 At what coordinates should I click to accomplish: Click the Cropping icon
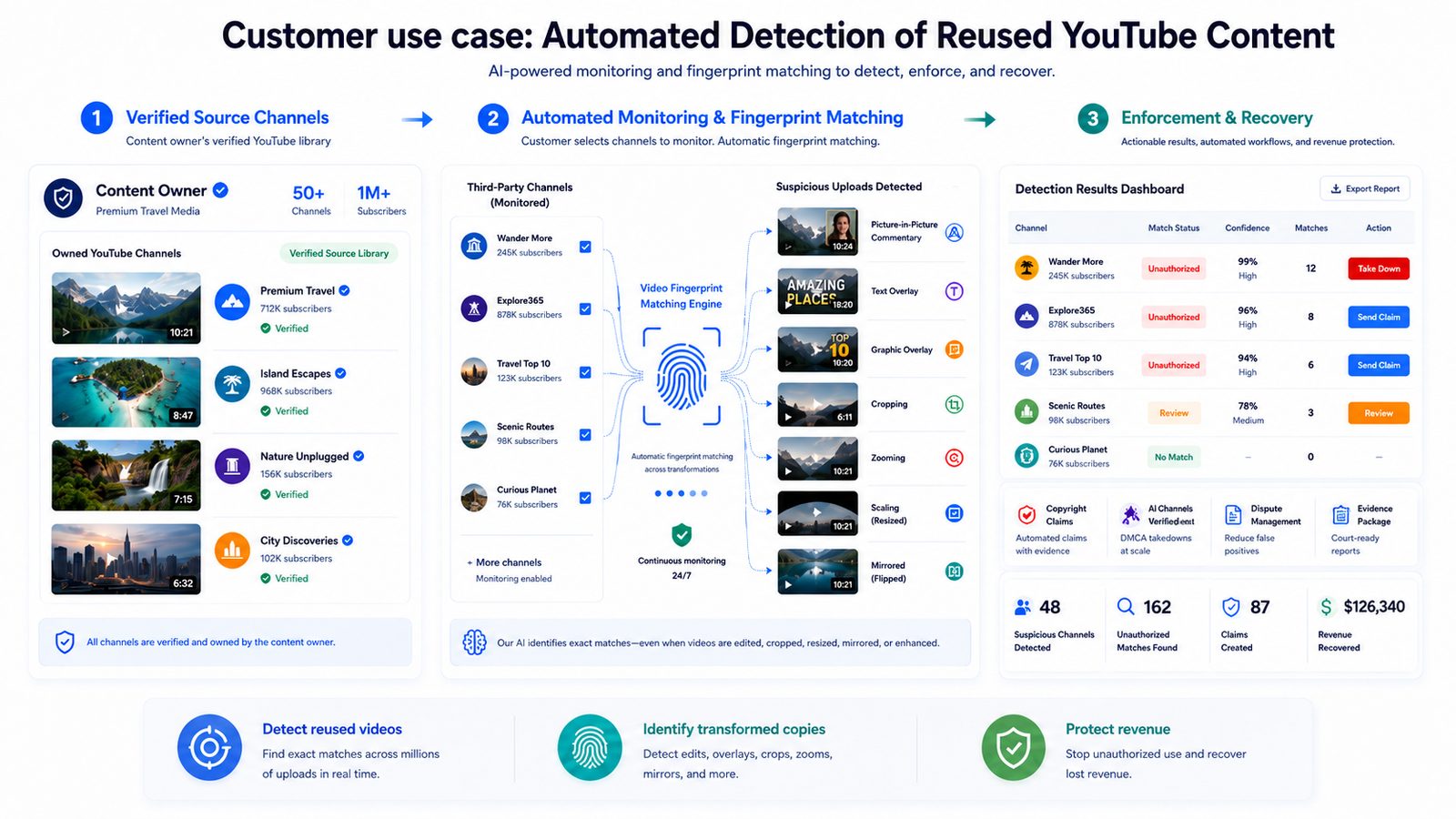(x=954, y=404)
